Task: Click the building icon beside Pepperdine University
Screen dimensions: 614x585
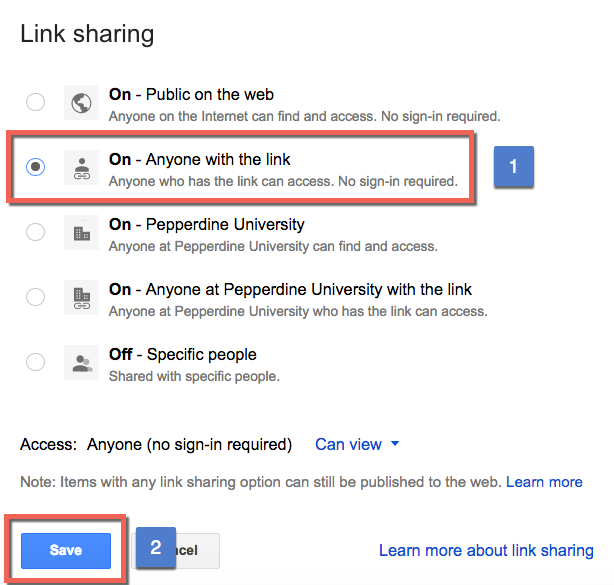Action: (81, 233)
